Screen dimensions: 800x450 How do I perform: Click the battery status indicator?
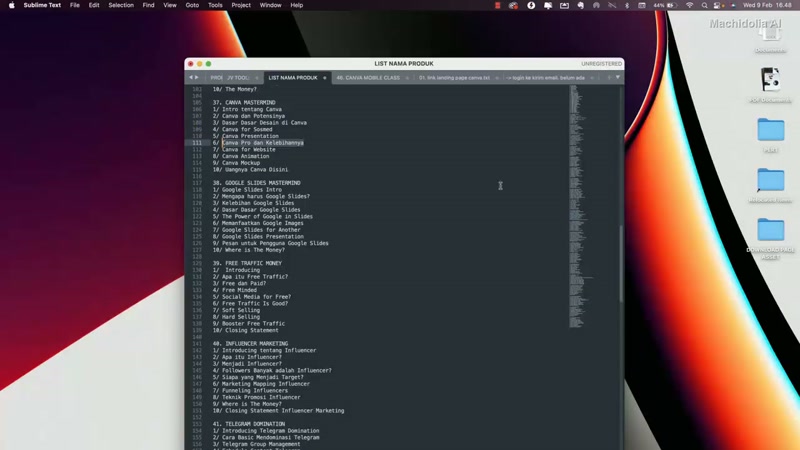(665, 5)
